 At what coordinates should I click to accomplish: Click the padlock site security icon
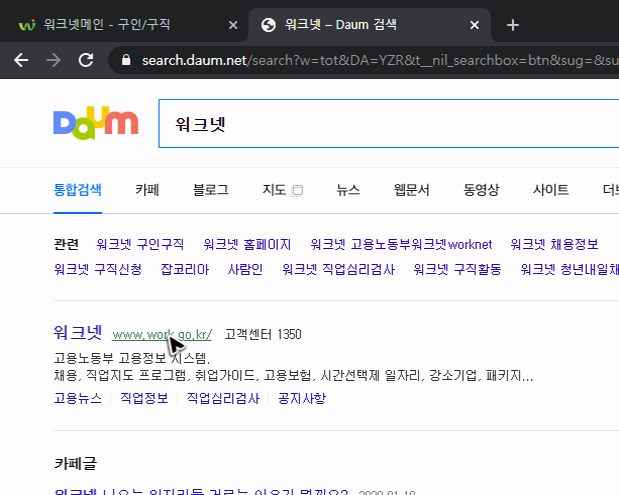point(126,60)
